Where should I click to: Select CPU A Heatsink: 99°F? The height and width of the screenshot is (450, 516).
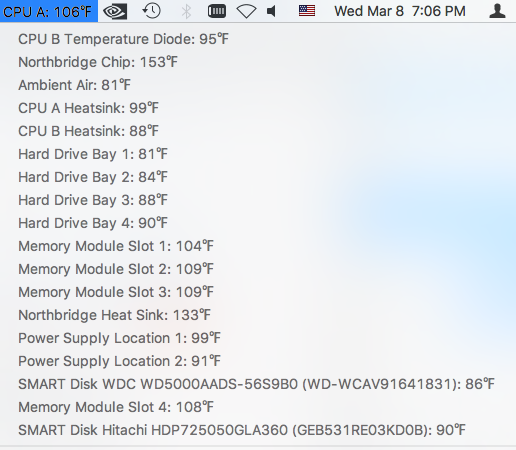pos(258,108)
